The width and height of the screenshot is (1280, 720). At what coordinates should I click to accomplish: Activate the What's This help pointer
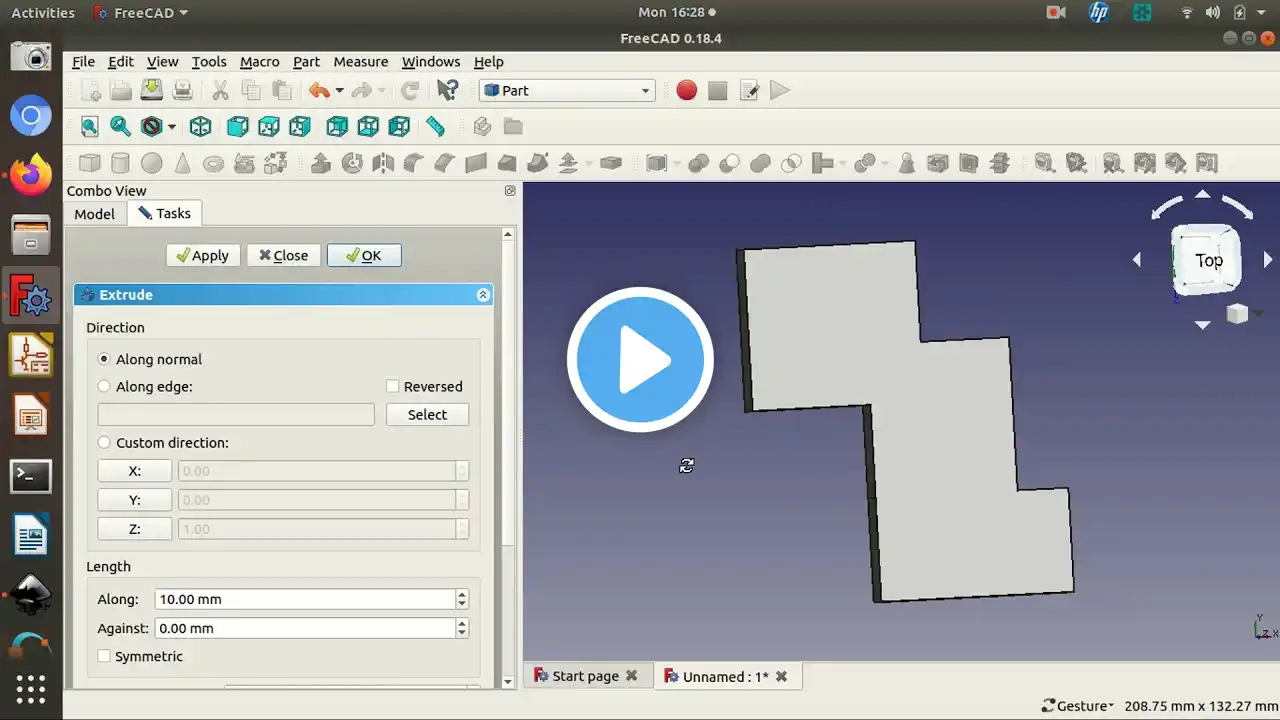(x=447, y=90)
